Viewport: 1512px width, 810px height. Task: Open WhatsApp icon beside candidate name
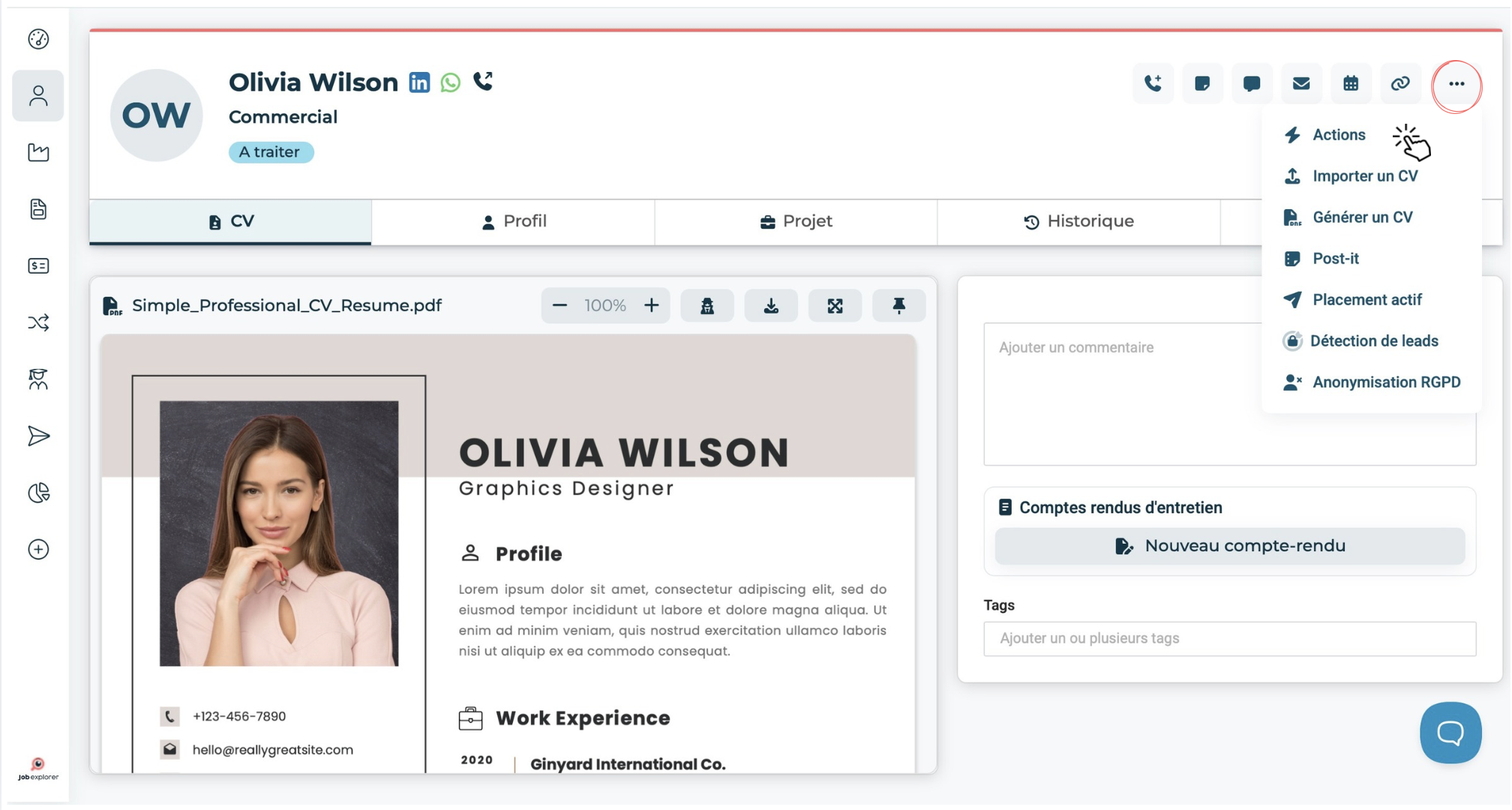pyautogui.click(x=450, y=82)
